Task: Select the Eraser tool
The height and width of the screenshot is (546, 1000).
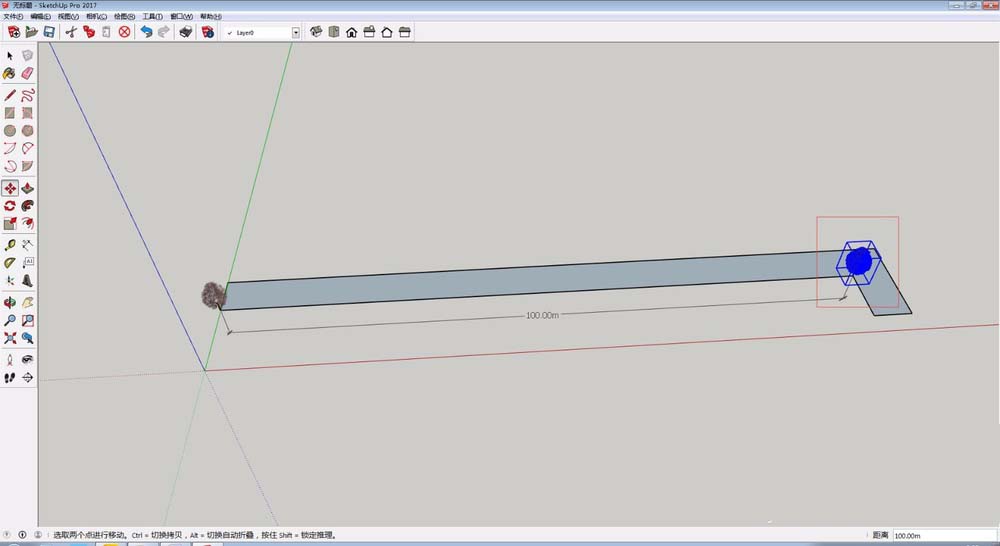Action: coord(28,73)
